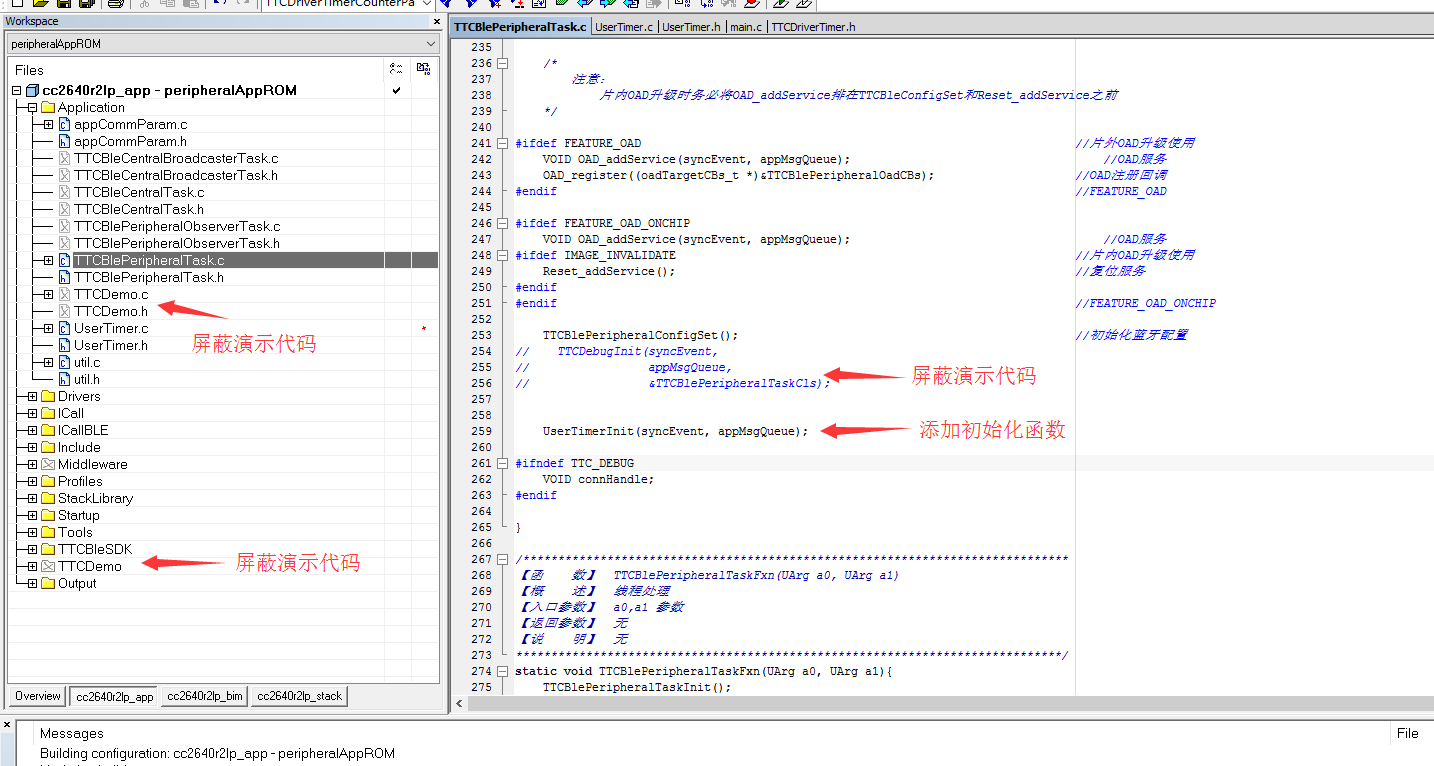Expand the TTCBleSDK folder
The width and height of the screenshot is (1434, 766).
[32, 549]
